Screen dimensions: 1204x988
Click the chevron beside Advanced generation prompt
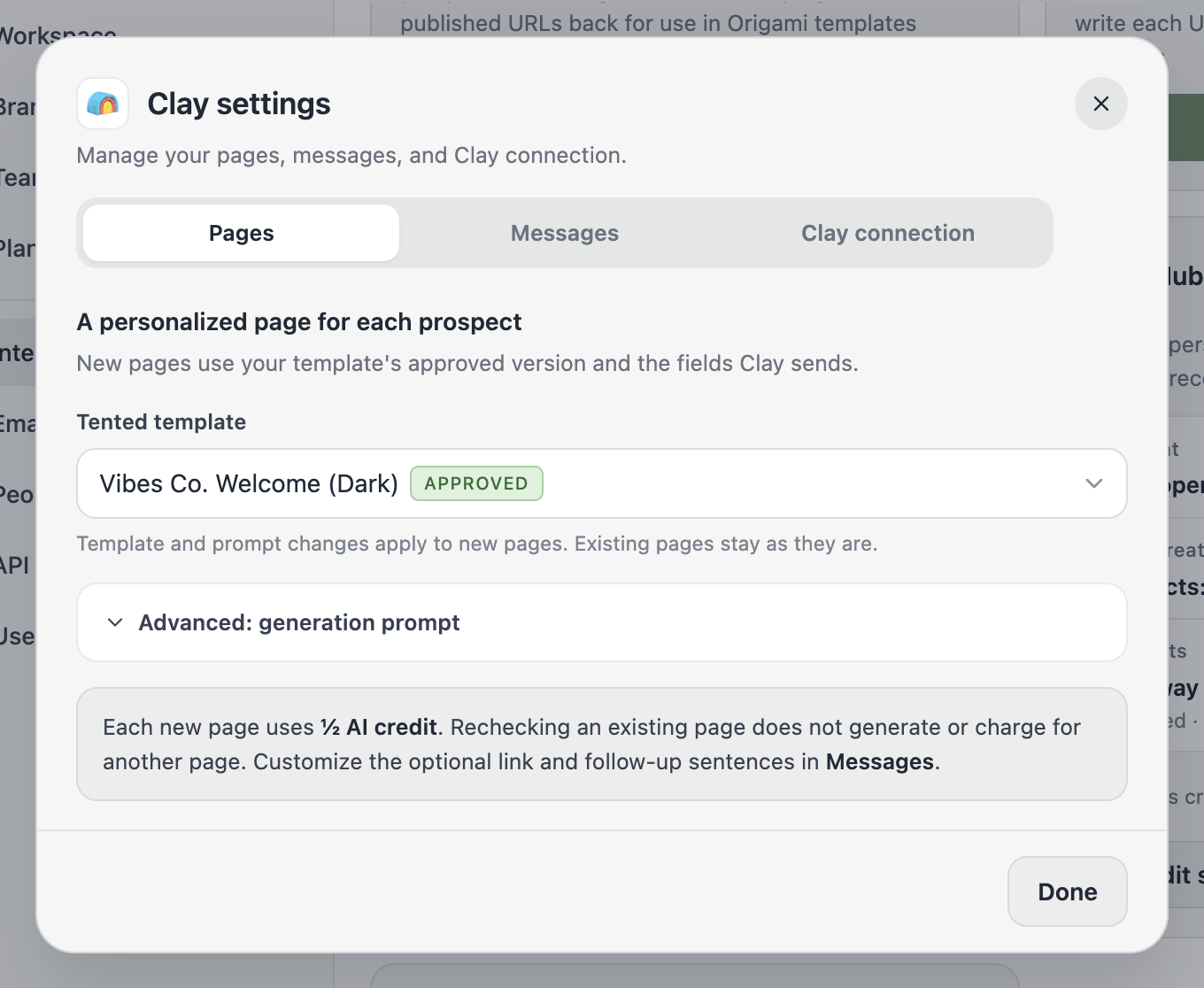(114, 622)
